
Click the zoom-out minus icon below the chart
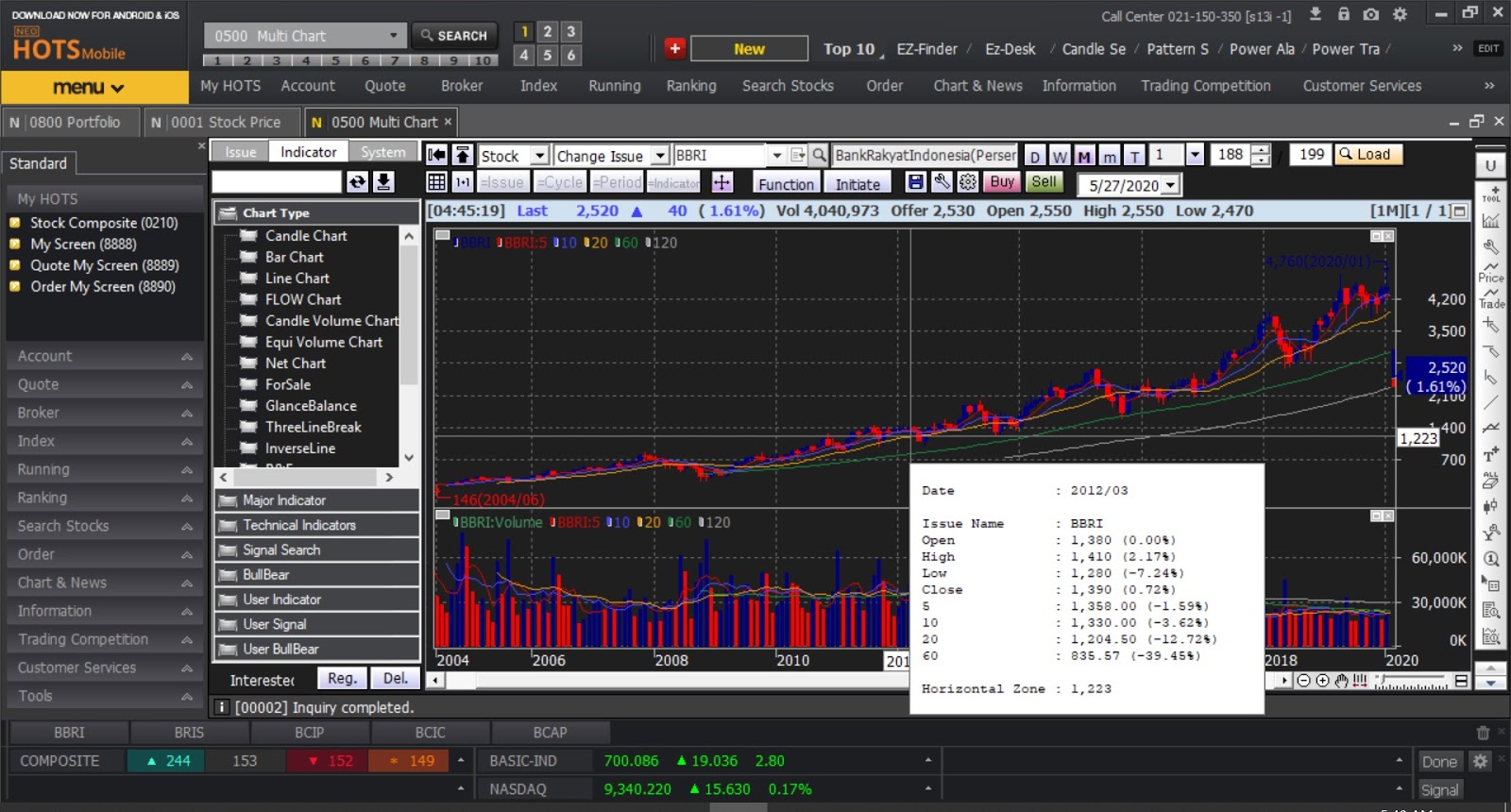pos(1304,681)
